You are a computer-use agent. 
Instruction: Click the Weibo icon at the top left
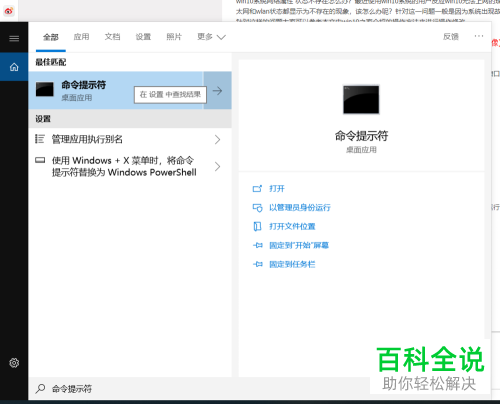(x=9, y=11)
